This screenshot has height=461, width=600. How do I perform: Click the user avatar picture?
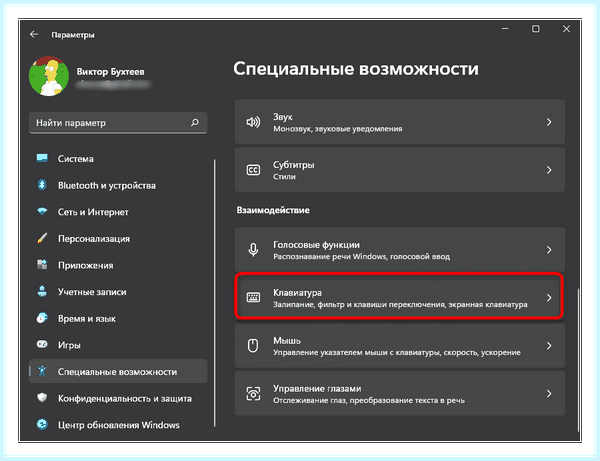tap(49, 76)
